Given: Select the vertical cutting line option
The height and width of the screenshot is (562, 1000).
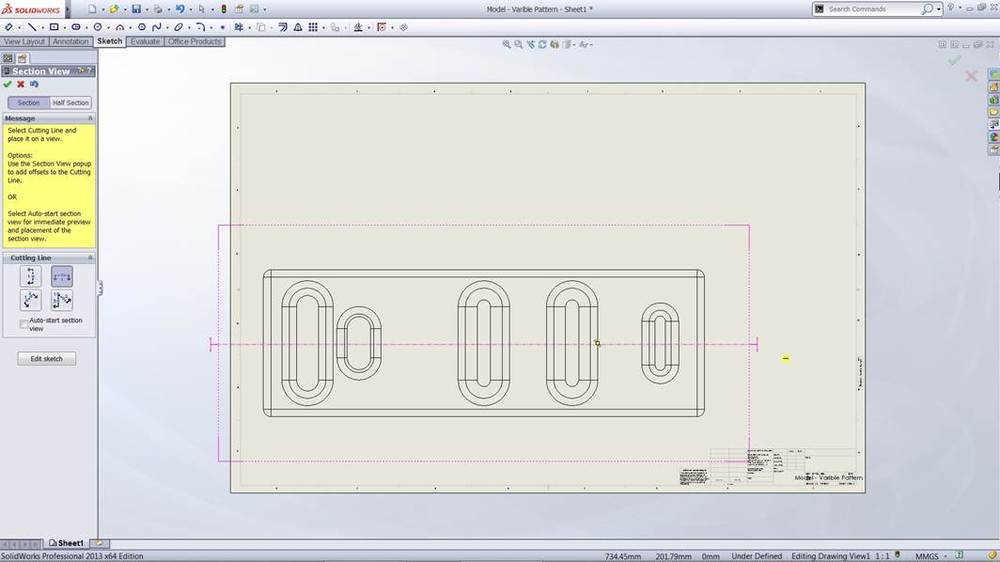Looking at the screenshot, I should pyautogui.click(x=30, y=276).
